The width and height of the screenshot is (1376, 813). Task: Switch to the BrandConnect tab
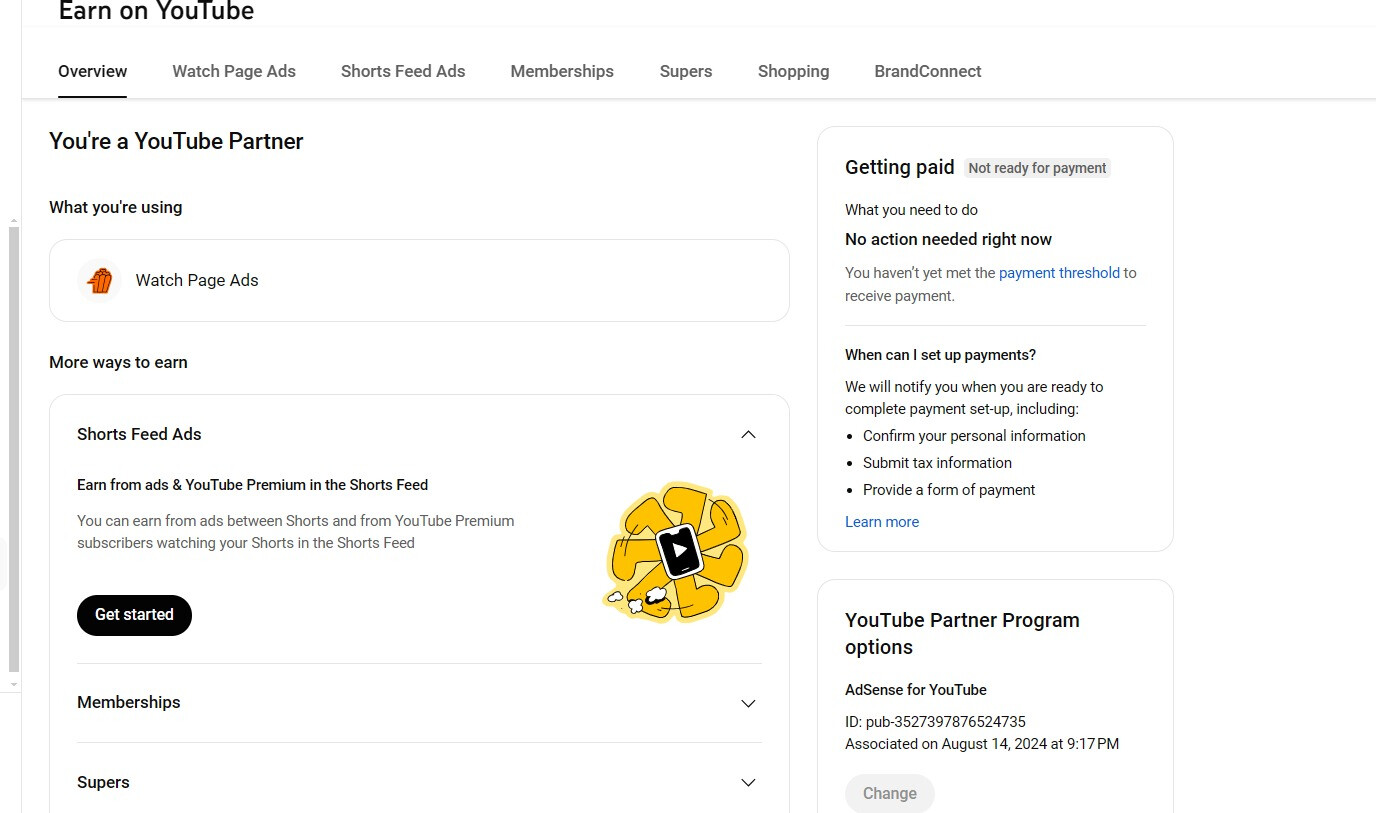click(928, 71)
